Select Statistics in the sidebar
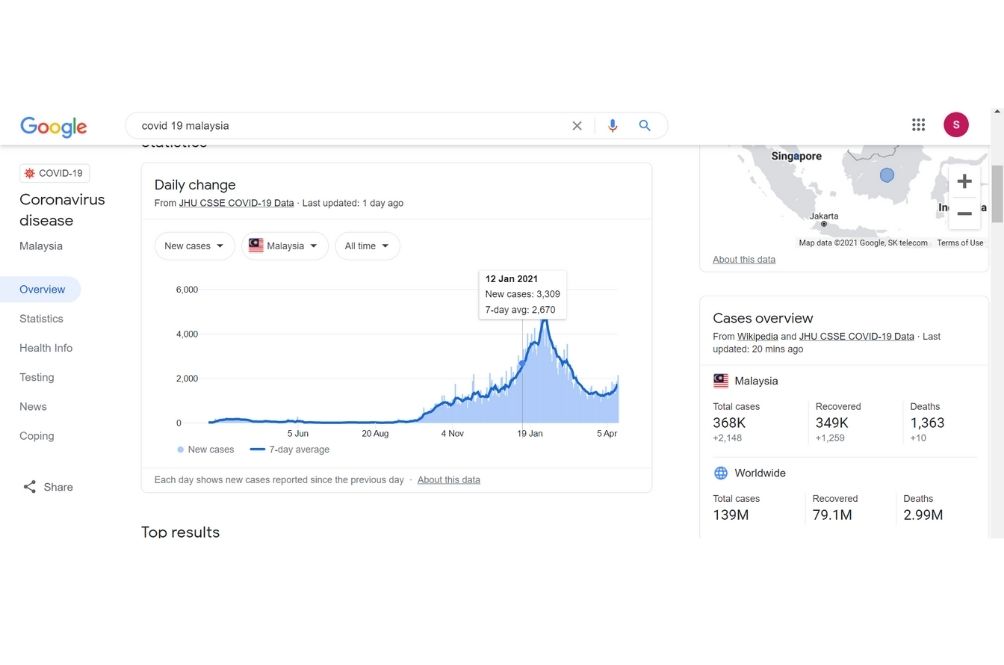 (x=41, y=319)
